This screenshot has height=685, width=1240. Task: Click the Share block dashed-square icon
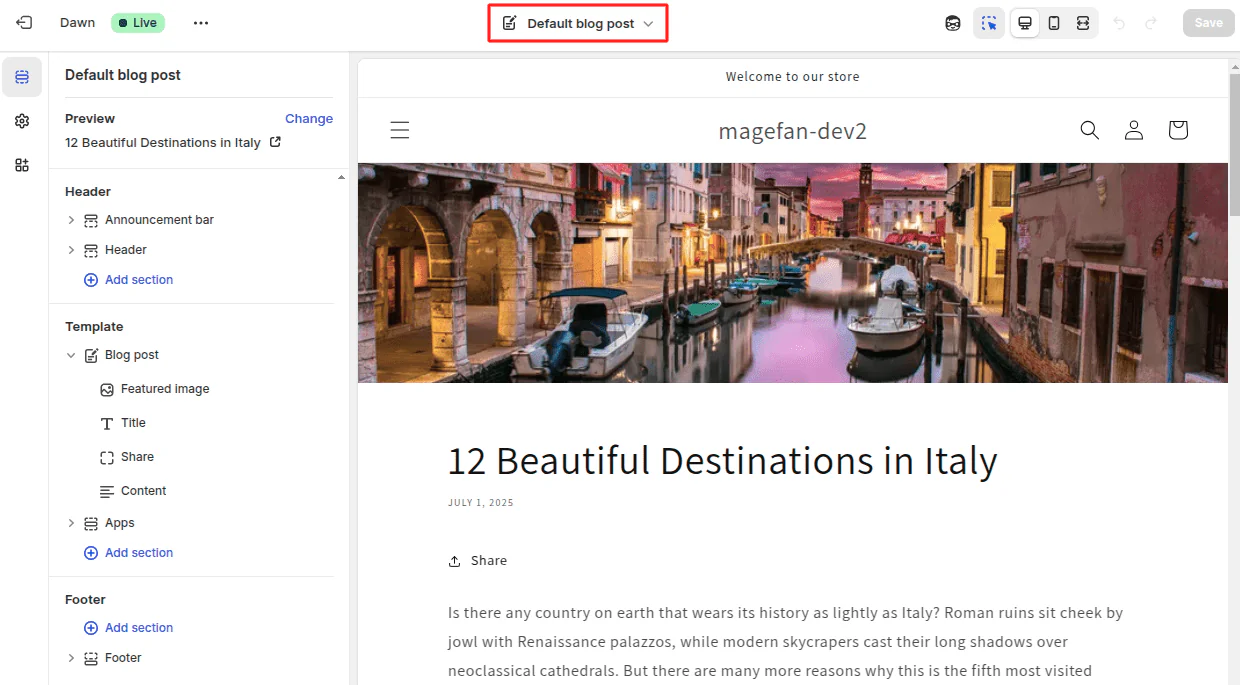point(107,457)
